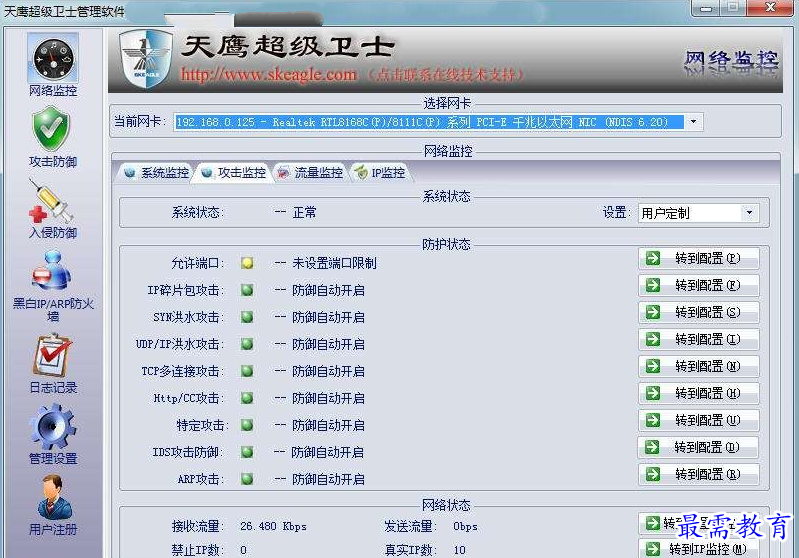
Task: Open 黑白IP/ARP防火墙 icon
Action: [51, 271]
